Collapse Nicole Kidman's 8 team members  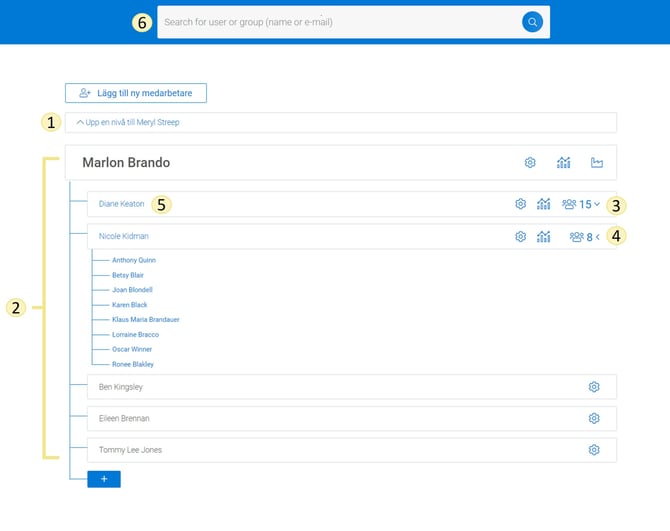[x=585, y=237]
